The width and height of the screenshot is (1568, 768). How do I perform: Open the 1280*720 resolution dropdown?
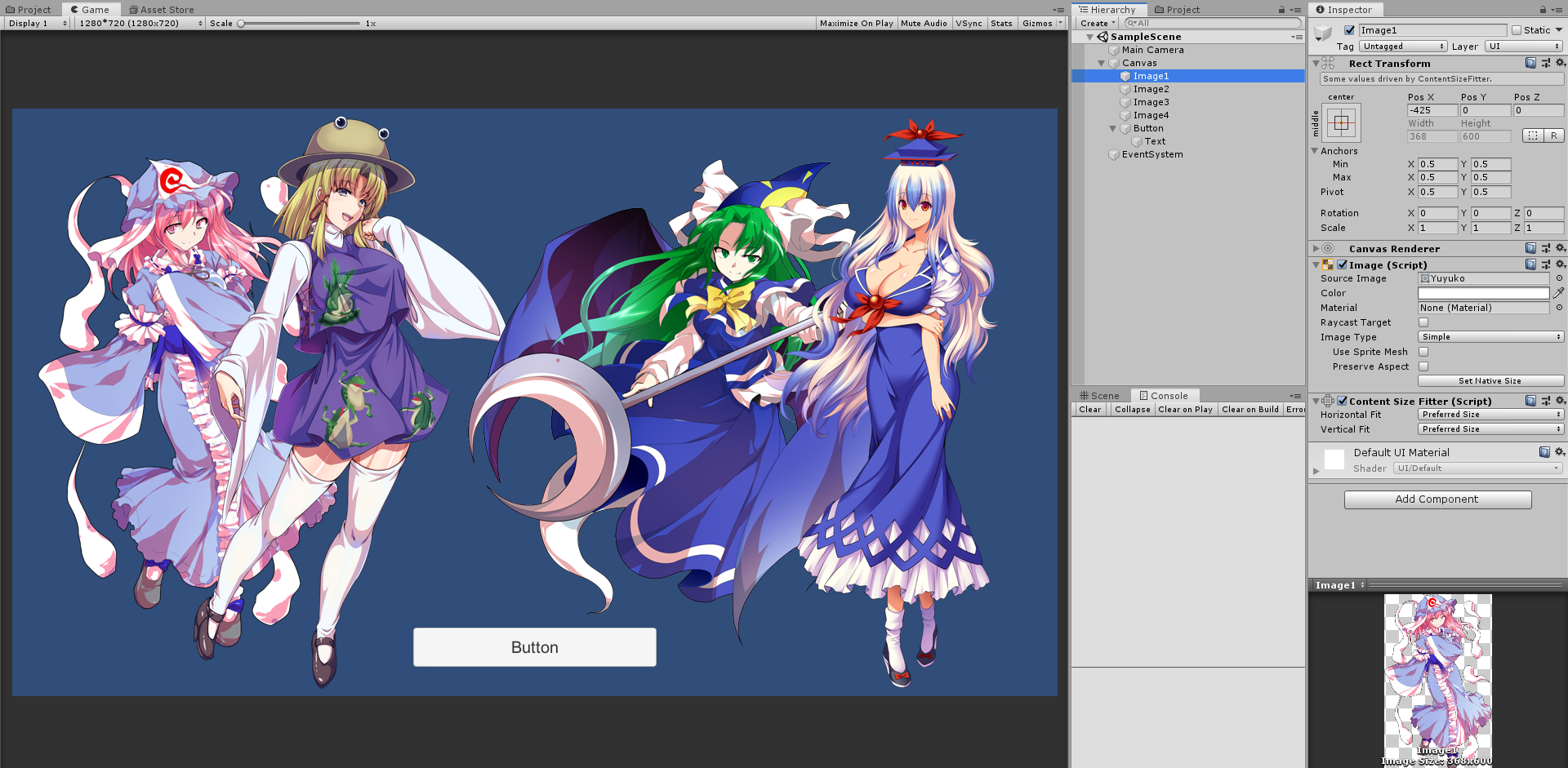click(x=140, y=23)
